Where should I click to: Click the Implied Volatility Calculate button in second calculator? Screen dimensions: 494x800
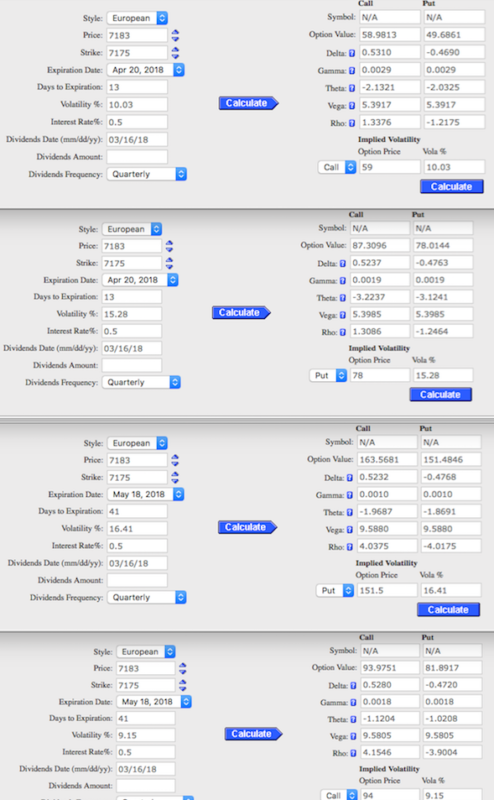(x=440, y=394)
